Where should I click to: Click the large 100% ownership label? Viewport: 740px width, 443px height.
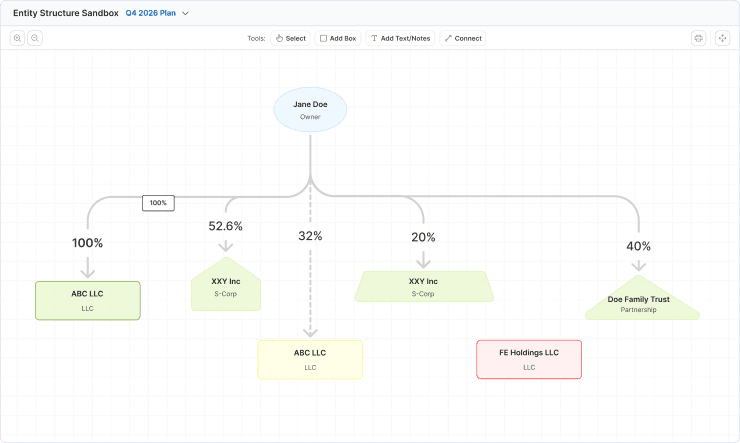(x=87, y=243)
